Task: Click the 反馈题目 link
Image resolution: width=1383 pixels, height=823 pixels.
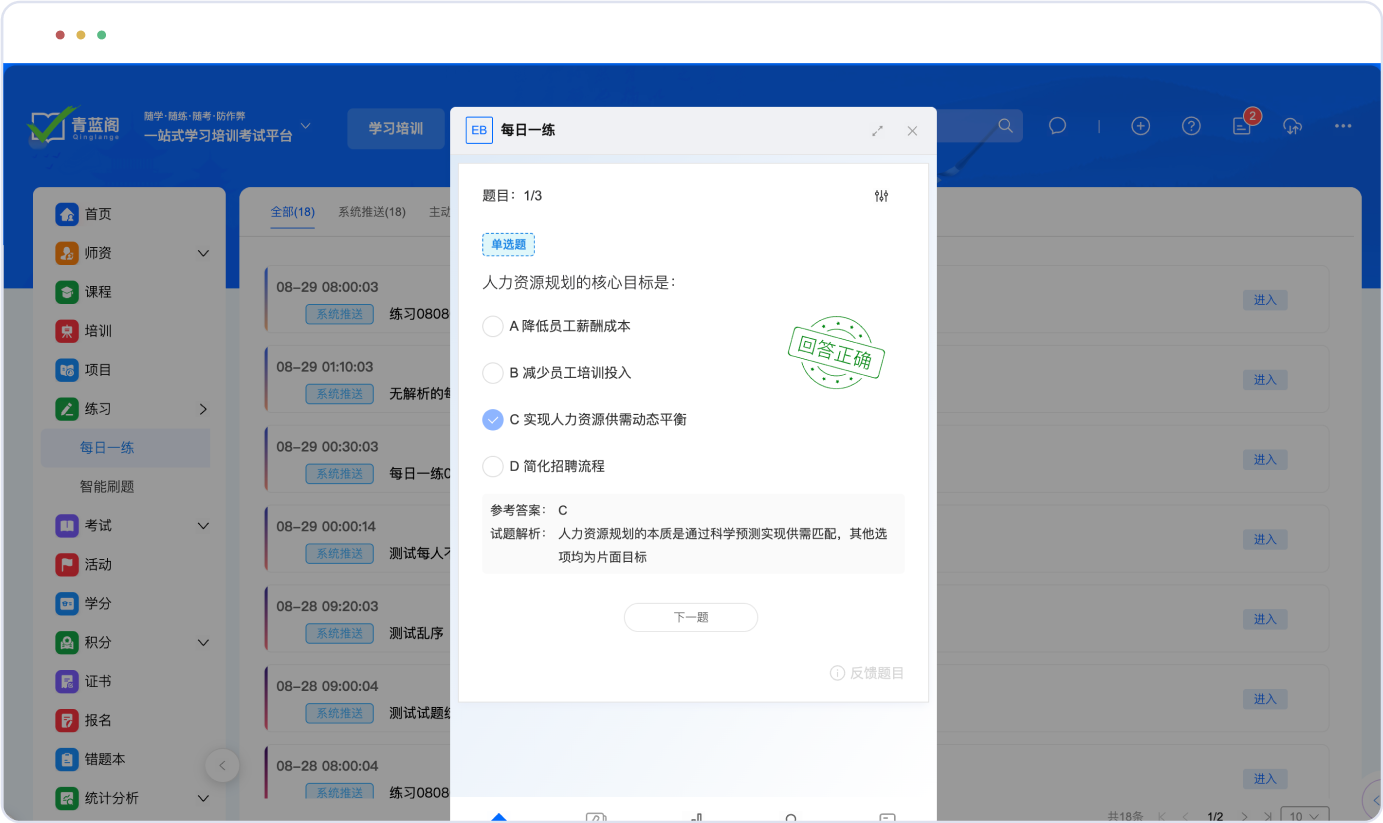Action: (x=867, y=673)
